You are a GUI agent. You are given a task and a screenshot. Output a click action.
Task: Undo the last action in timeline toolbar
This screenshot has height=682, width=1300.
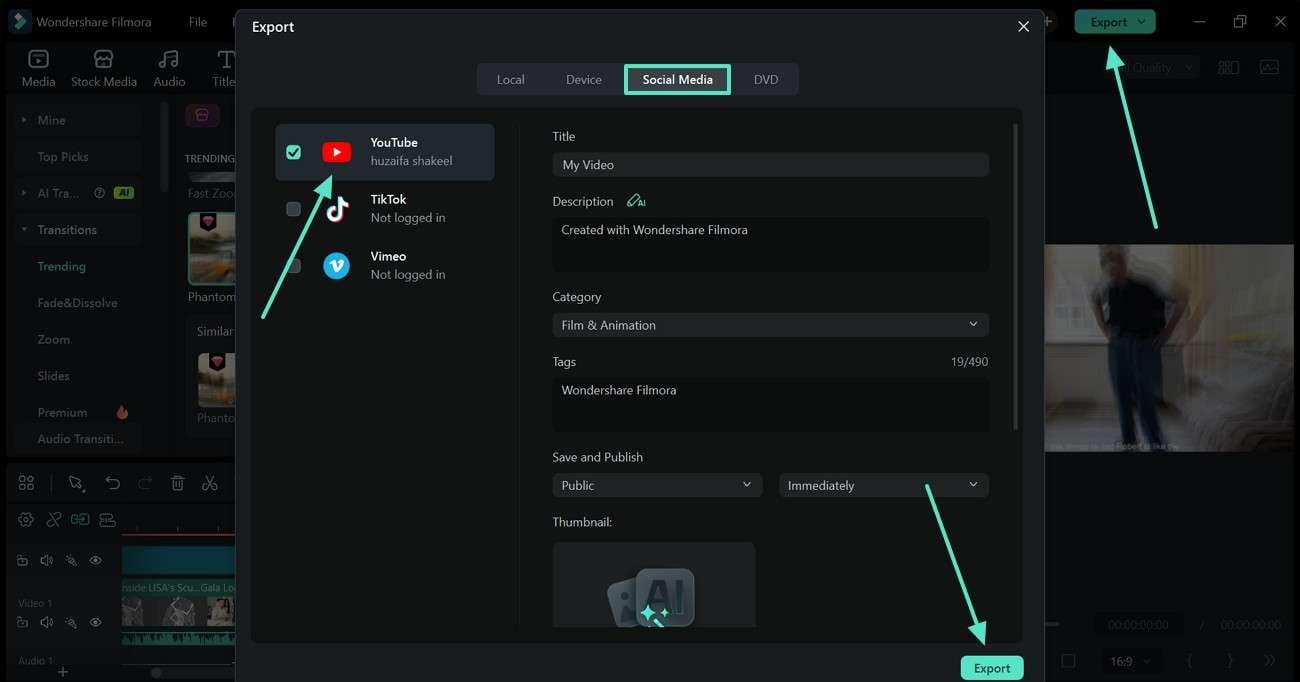pyautogui.click(x=112, y=483)
